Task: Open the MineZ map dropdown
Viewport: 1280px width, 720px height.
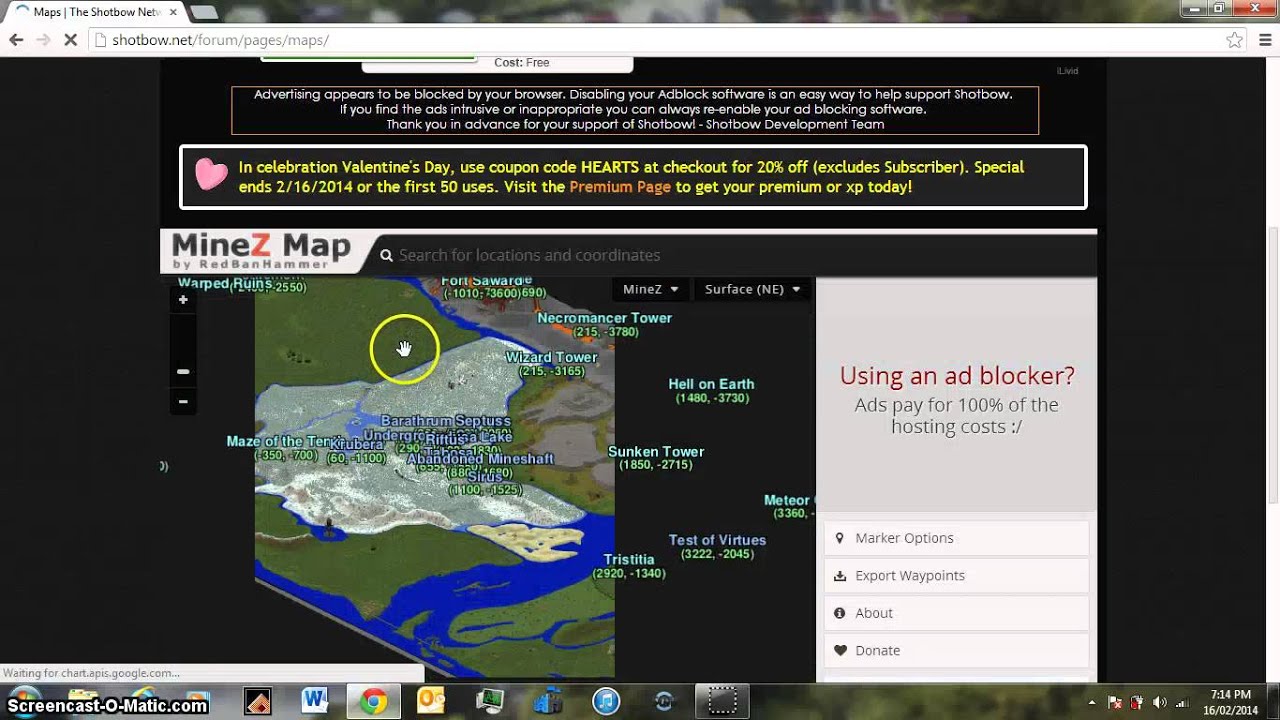Action: tap(650, 289)
